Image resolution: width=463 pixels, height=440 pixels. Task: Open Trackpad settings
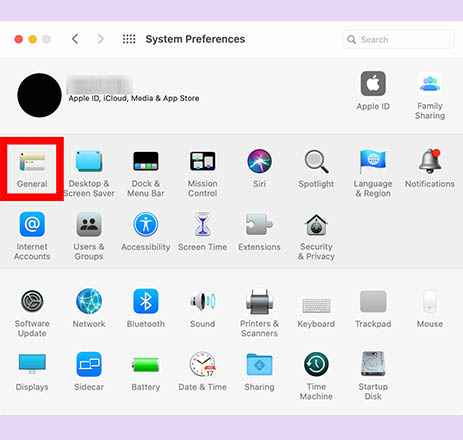tap(373, 309)
